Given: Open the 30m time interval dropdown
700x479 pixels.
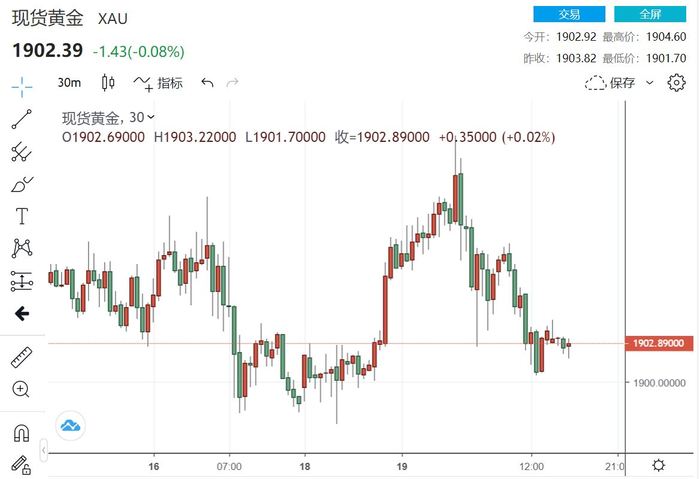Looking at the screenshot, I should pos(69,83).
